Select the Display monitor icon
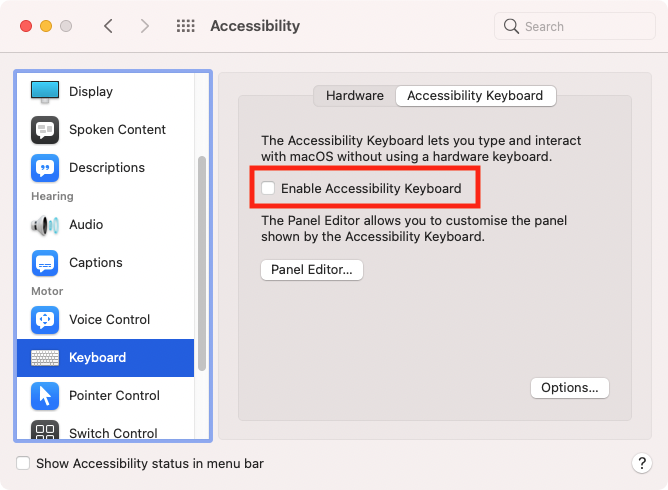Screen dimensions: 668x490 pos(45,92)
